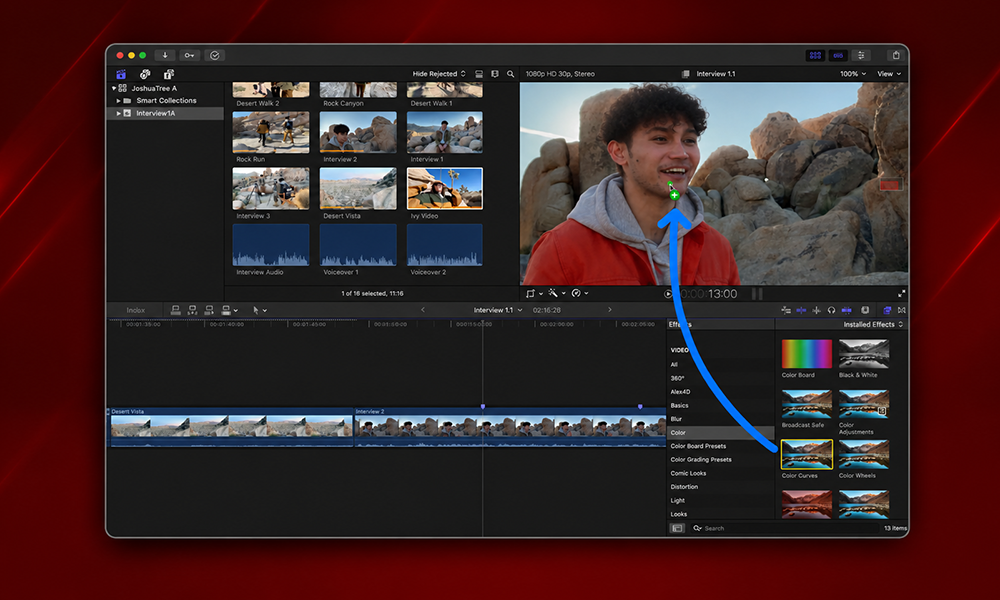Select the All effects category
Image resolution: width=1000 pixels, height=600 pixels.
[x=674, y=365]
